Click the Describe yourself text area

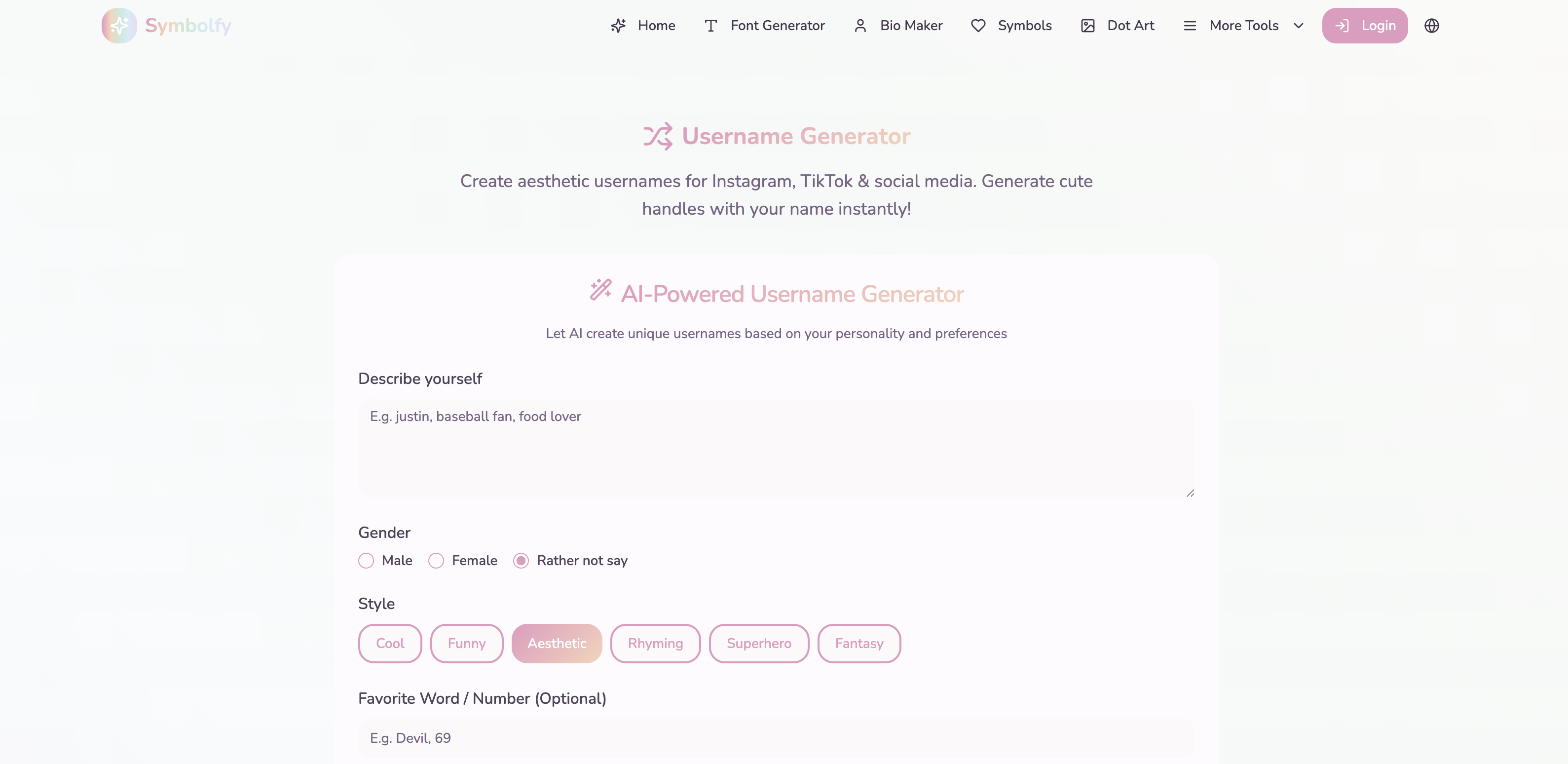coord(776,448)
